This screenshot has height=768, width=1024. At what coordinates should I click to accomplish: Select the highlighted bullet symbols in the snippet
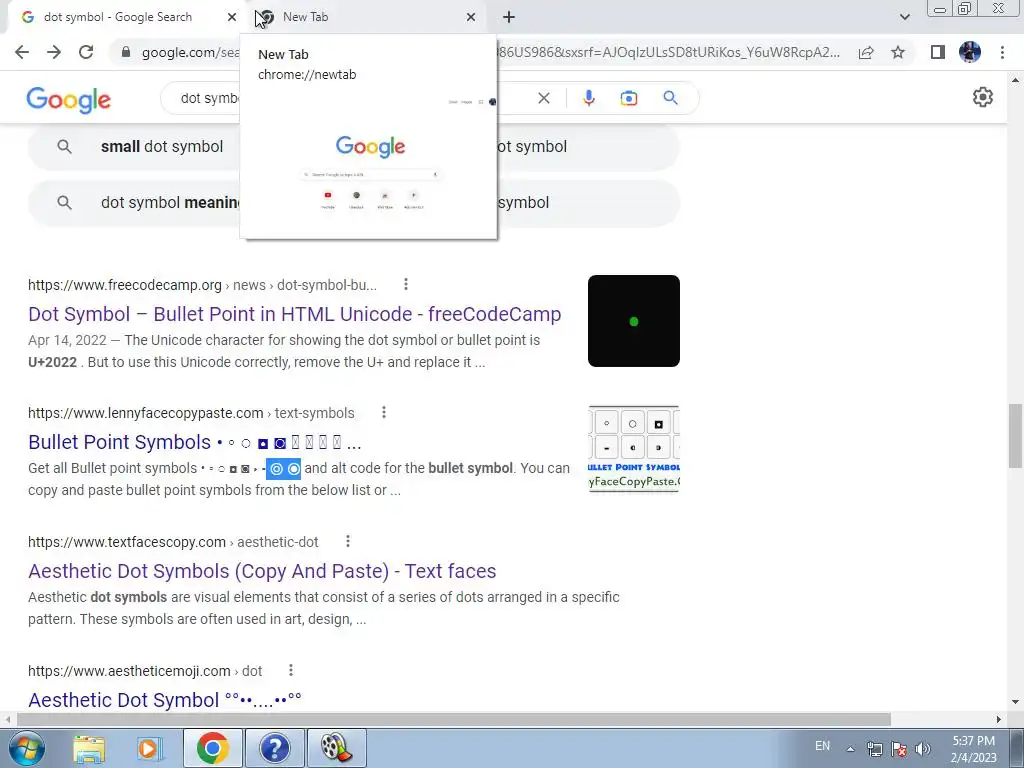coord(284,468)
